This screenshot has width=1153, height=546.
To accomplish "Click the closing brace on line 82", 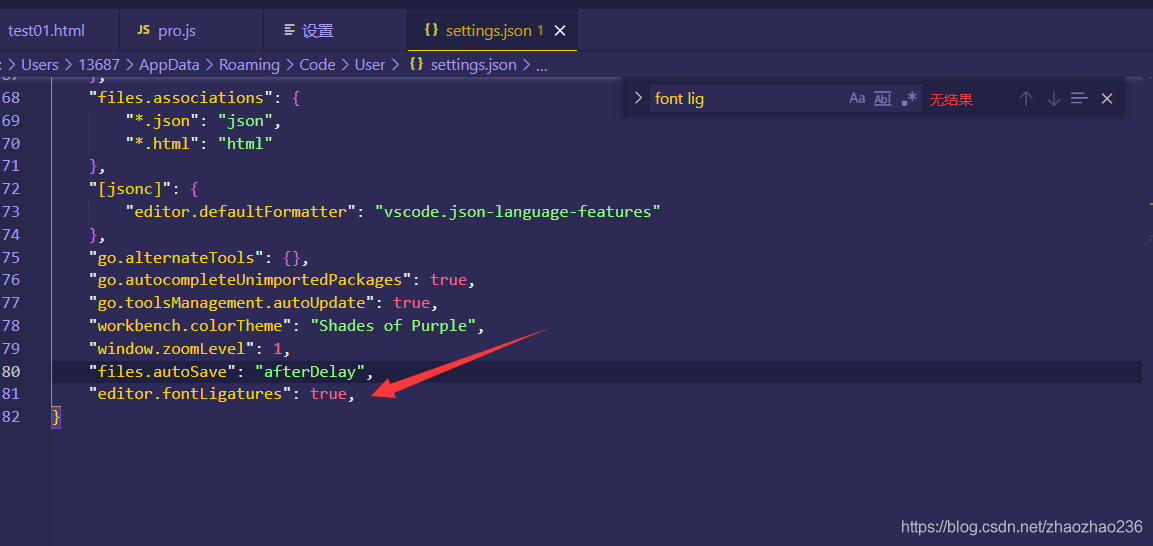I will point(57,417).
